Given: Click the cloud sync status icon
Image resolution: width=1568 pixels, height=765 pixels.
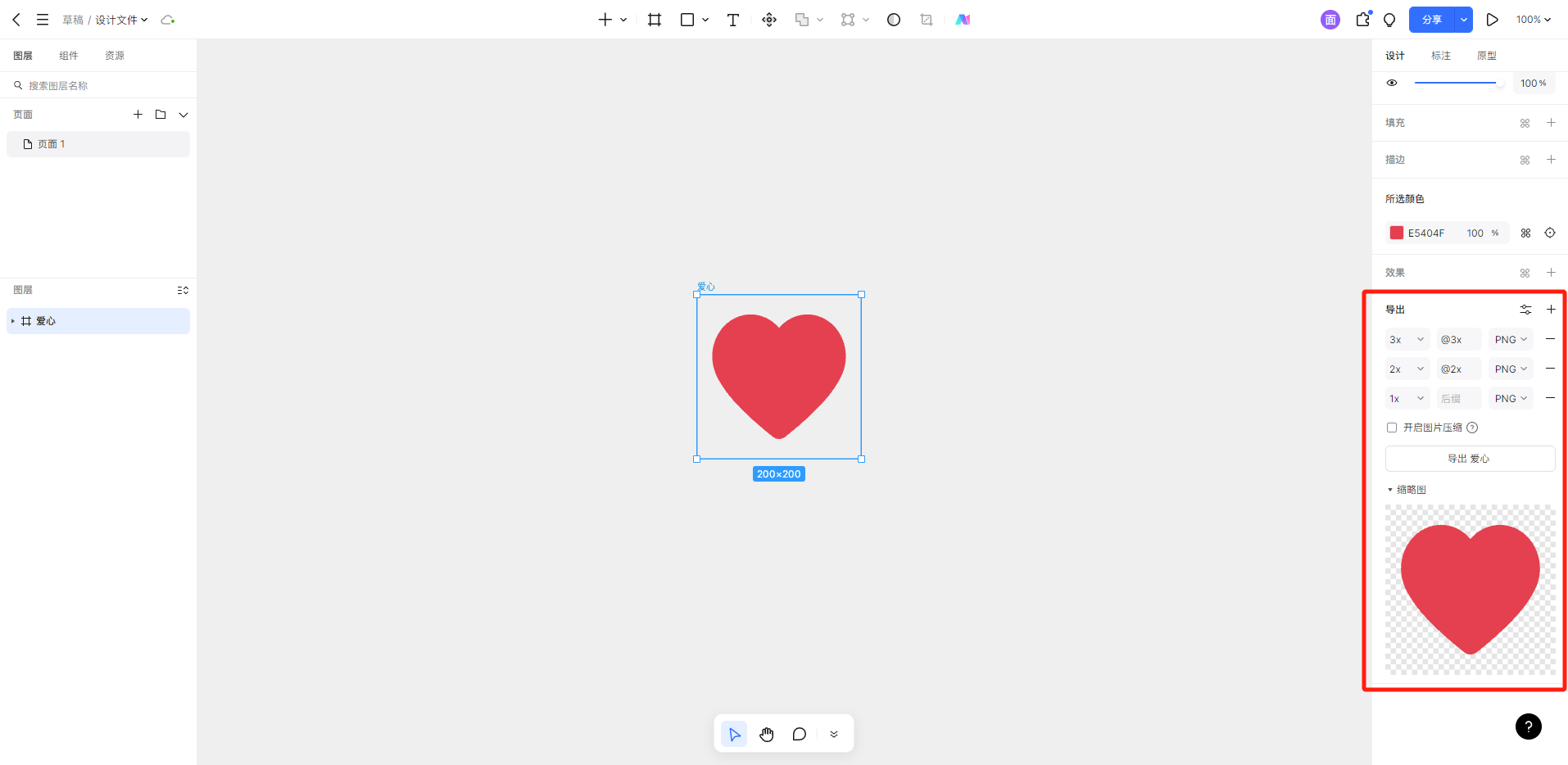Looking at the screenshot, I should [168, 20].
